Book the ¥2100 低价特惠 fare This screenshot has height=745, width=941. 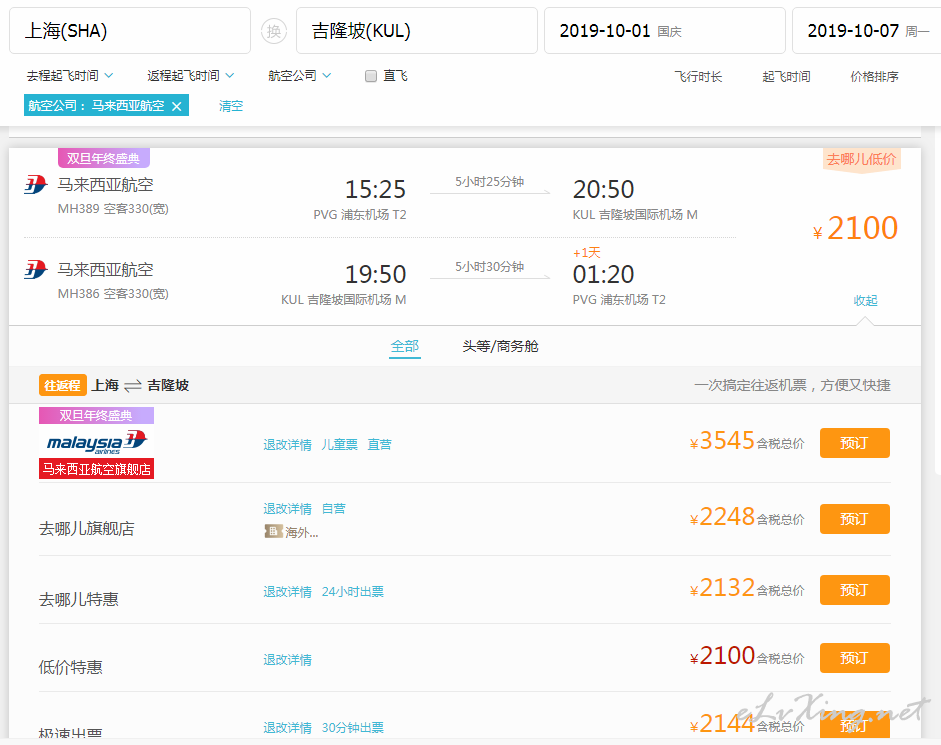click(855, 658)
